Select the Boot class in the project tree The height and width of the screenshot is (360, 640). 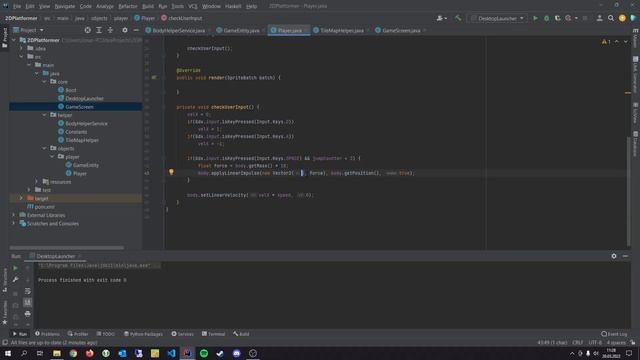pos(71,90)
